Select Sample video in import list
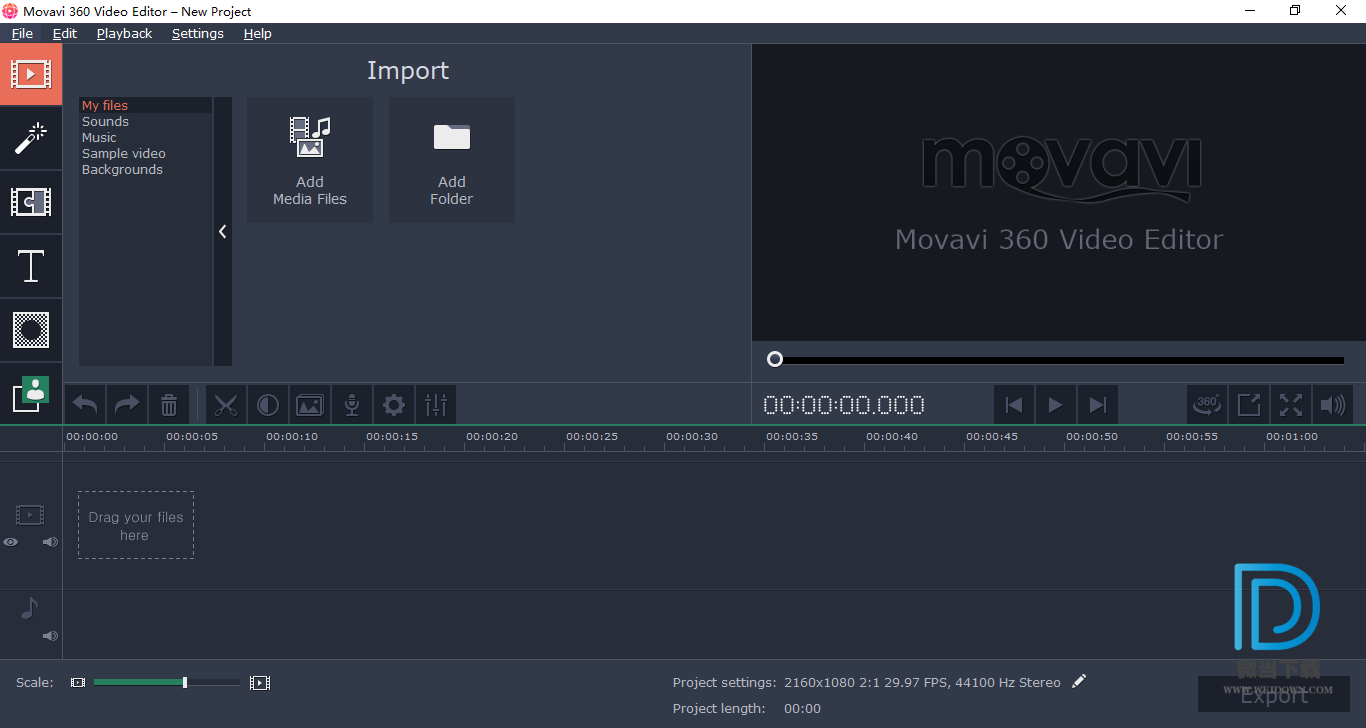The width and height of the screenshot is (1366, 728). pyautogui.click(x=124, y=154)
